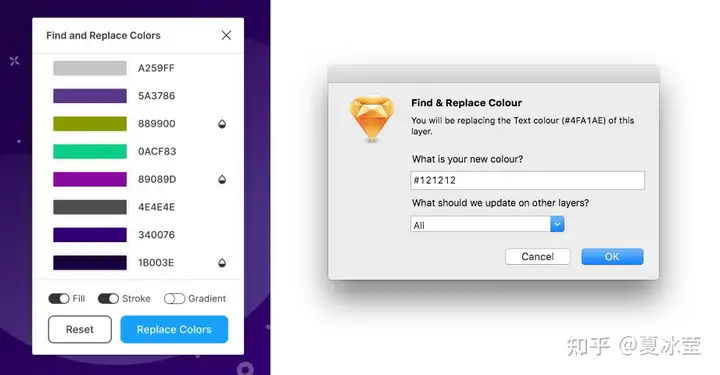720x375 pixels.
Task: Confirm with the OK button
Action: pyautogui.click(x=612, y=257)
